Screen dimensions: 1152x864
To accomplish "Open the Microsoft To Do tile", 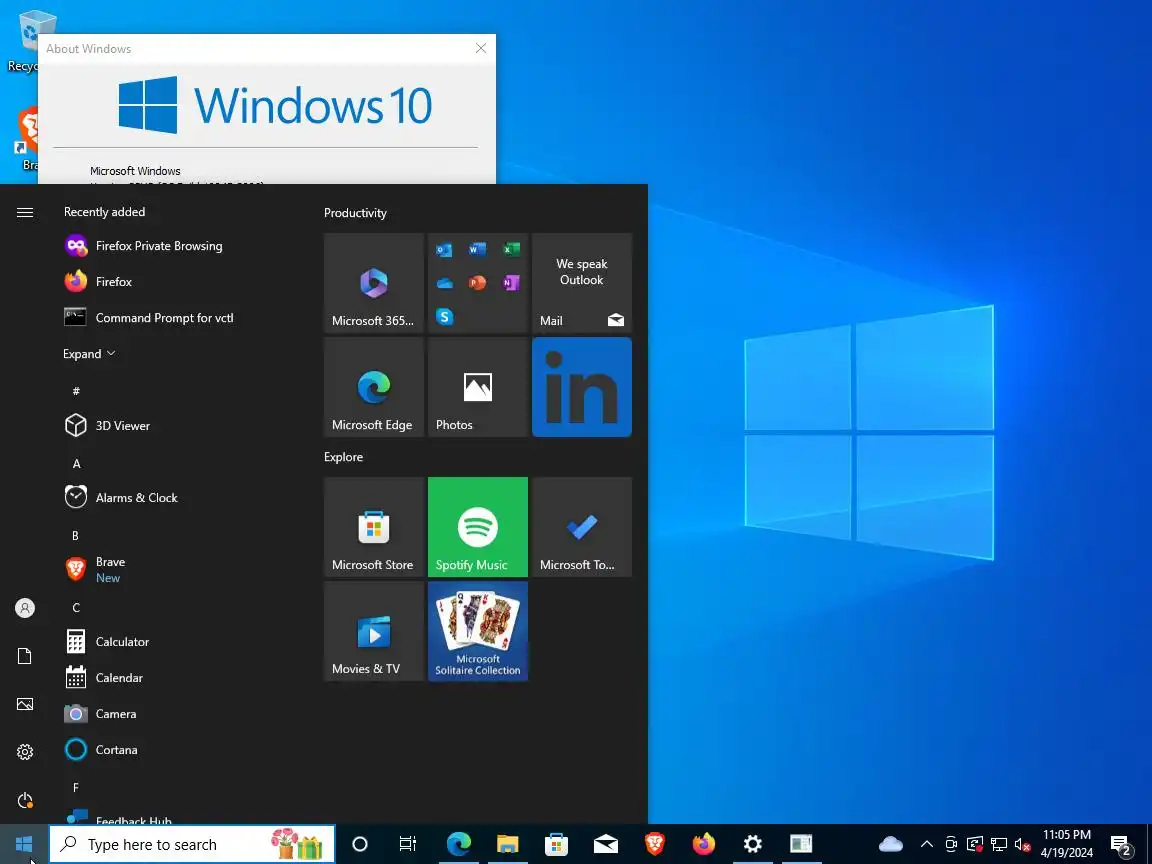I will coord(582,527).
